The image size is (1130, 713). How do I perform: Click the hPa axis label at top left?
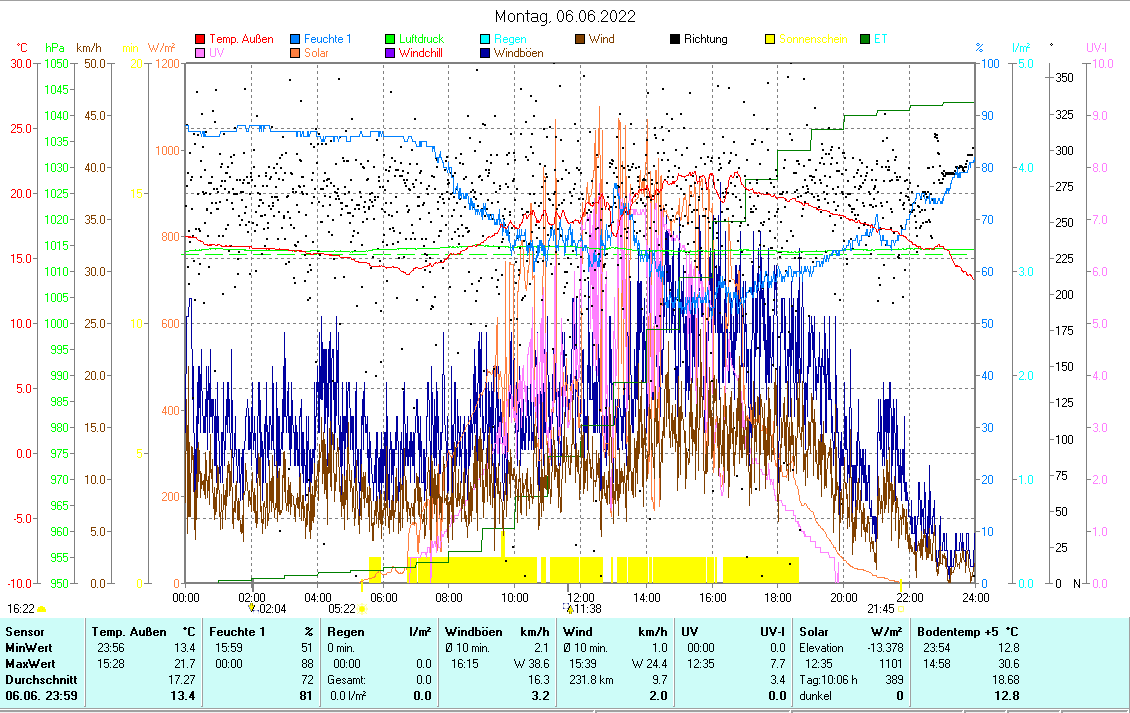coord(55,48)
